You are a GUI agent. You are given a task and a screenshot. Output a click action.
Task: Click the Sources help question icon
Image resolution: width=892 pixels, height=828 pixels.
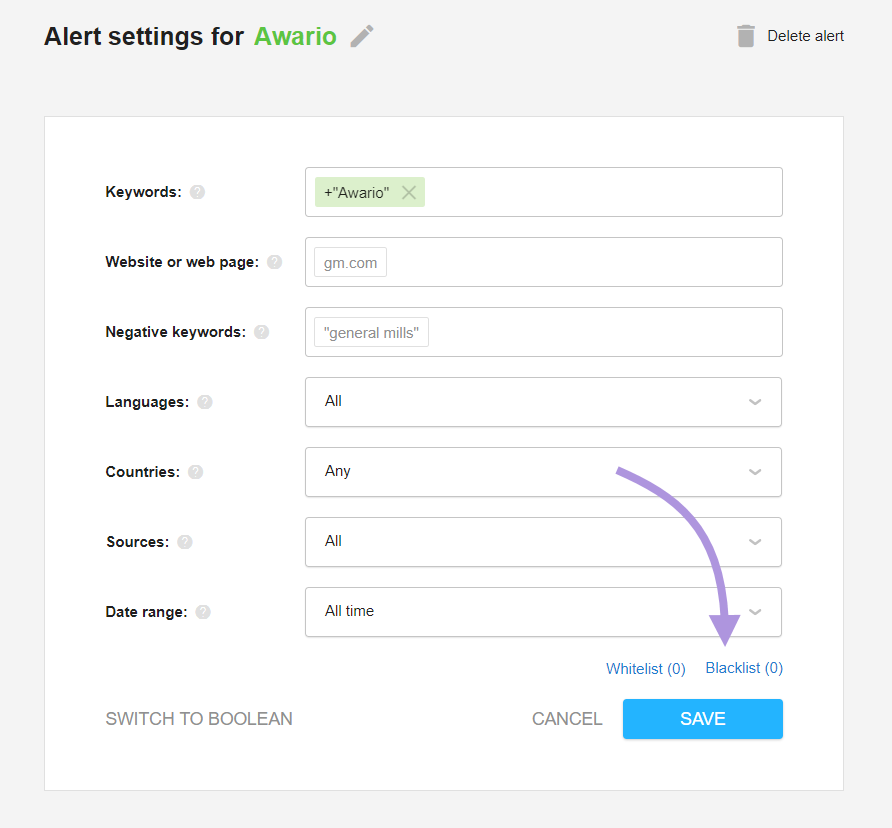tap(185, 542)
